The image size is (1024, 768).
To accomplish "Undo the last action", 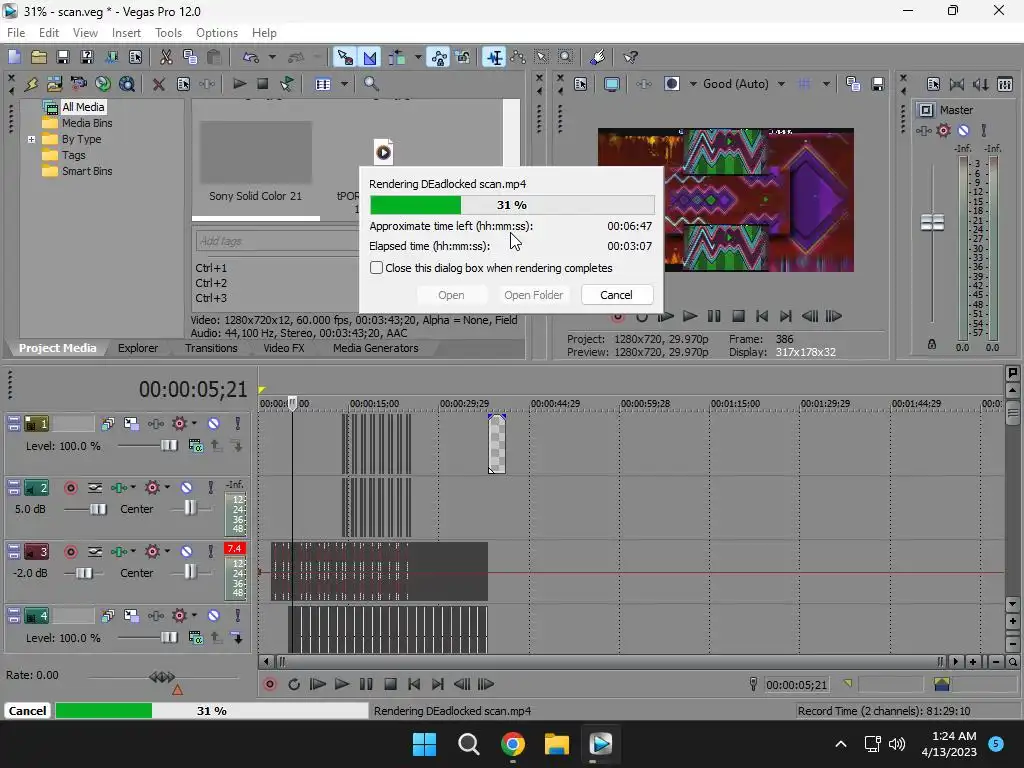I will point(251,57).
